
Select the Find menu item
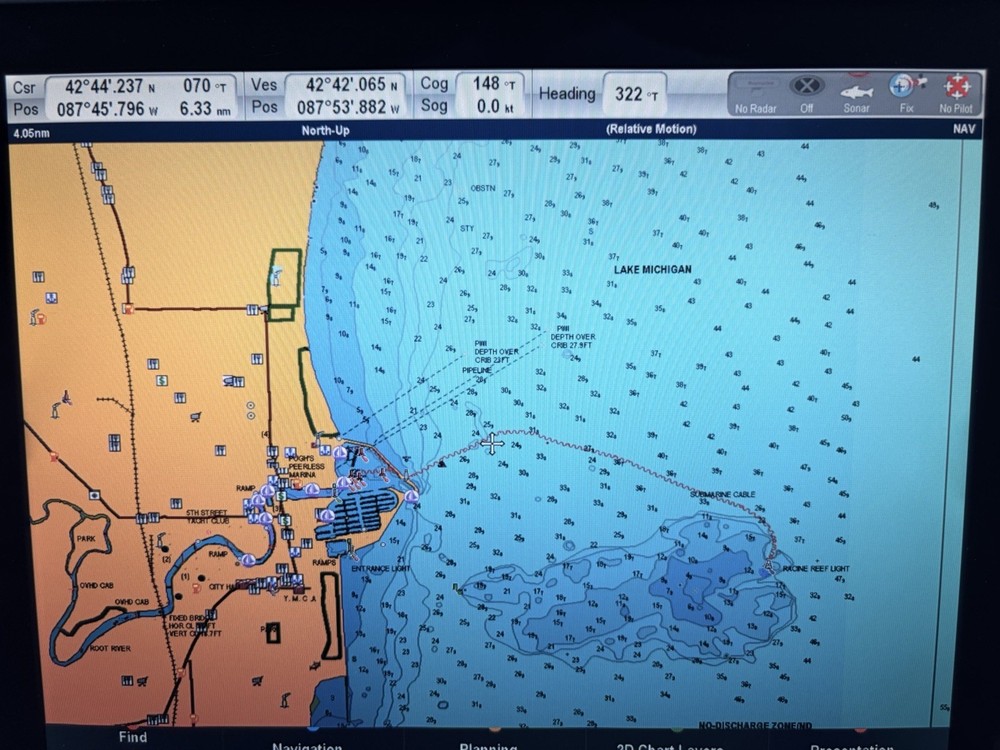(131, 740)
